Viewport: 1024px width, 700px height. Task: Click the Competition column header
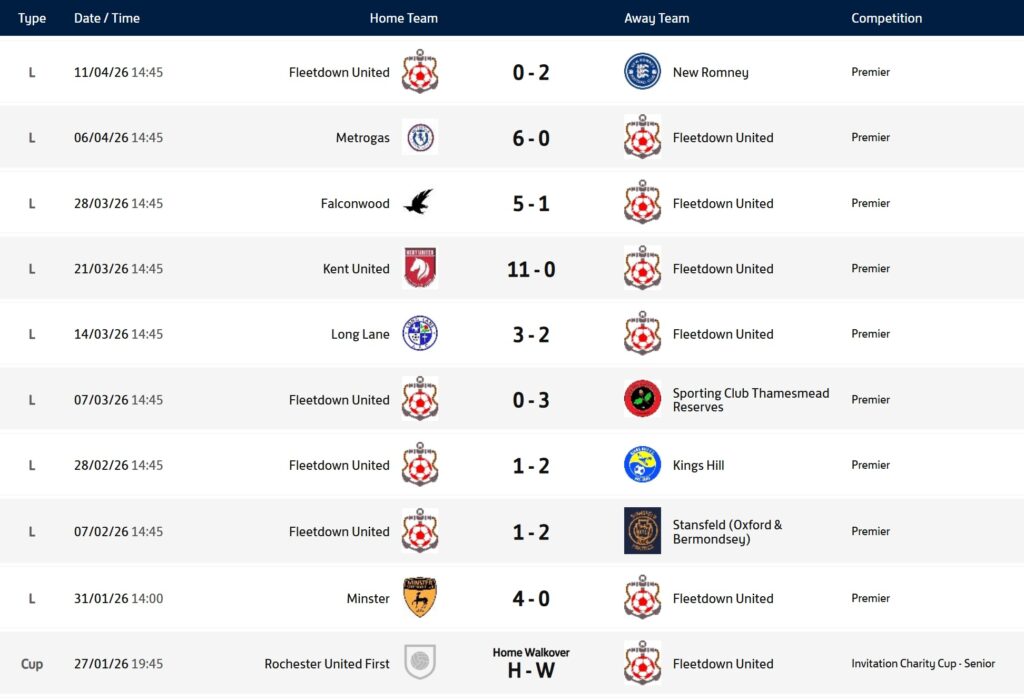(886, 18)
